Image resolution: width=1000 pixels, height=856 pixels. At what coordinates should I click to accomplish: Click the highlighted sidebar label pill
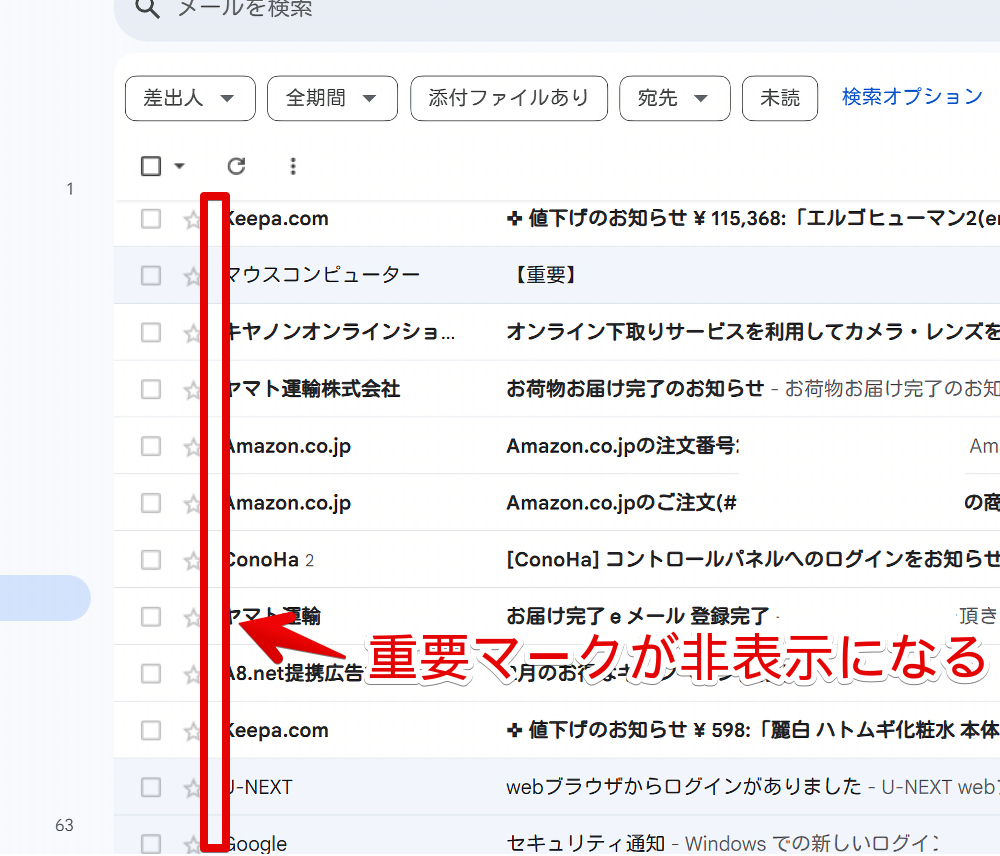click(x=45, y=598)
